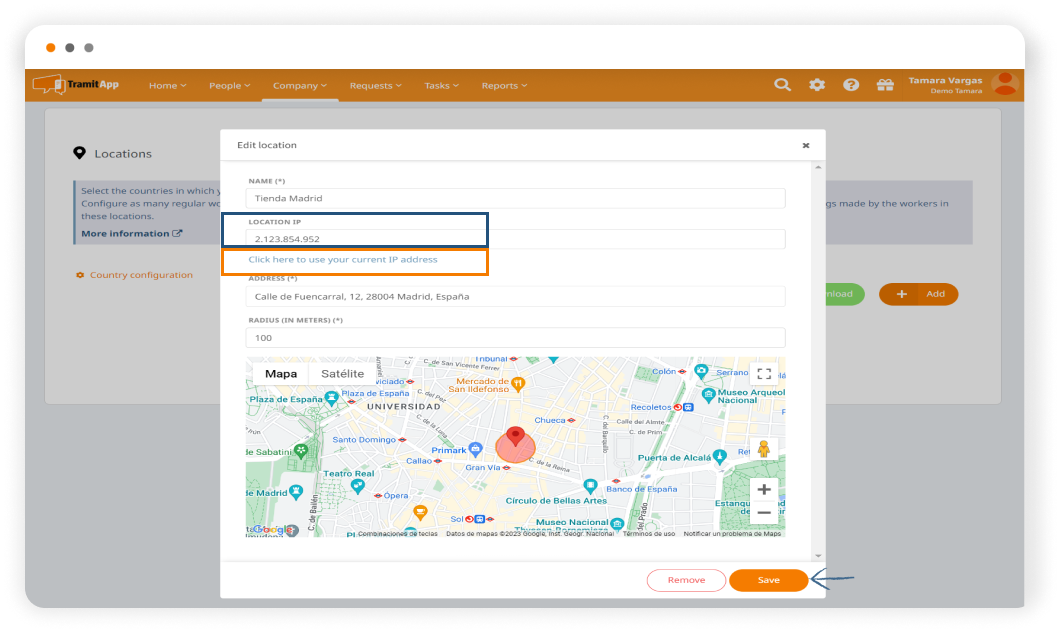Expand the People dropdown menu
The width and height of the screenshot is (1061, 633).
[x=229, y=86]
